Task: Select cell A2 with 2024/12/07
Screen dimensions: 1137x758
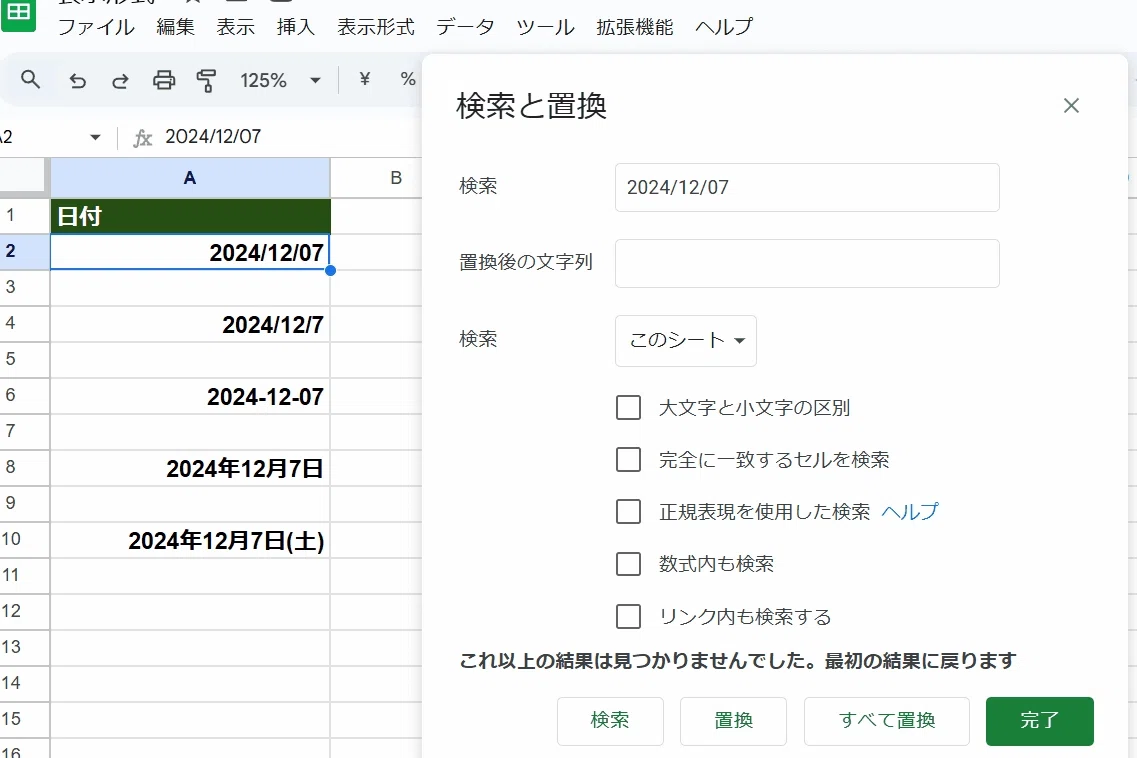Action: tap(190, 252)
